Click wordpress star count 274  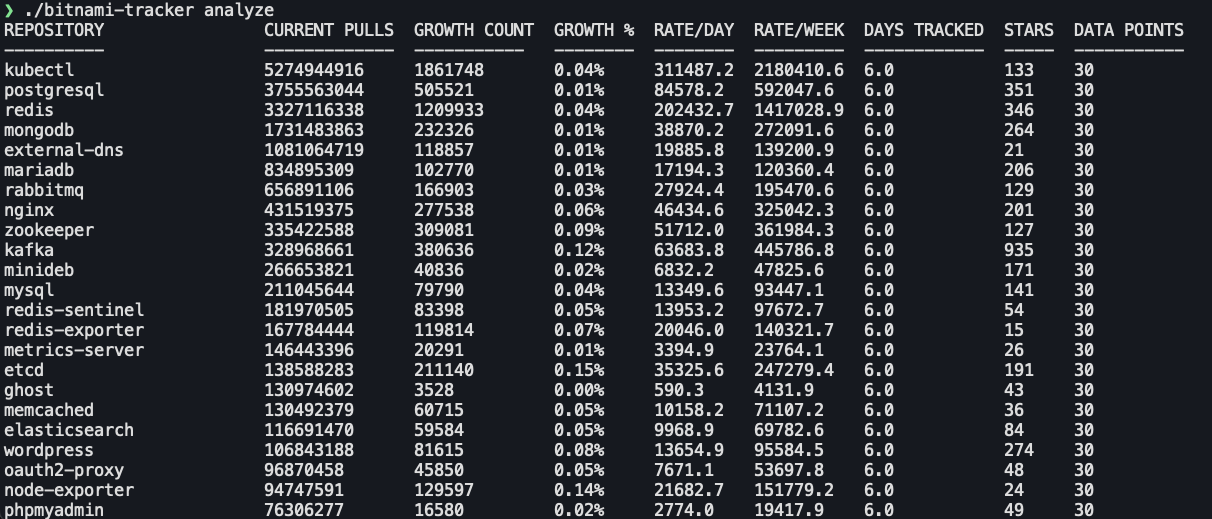click(1019, 450)
